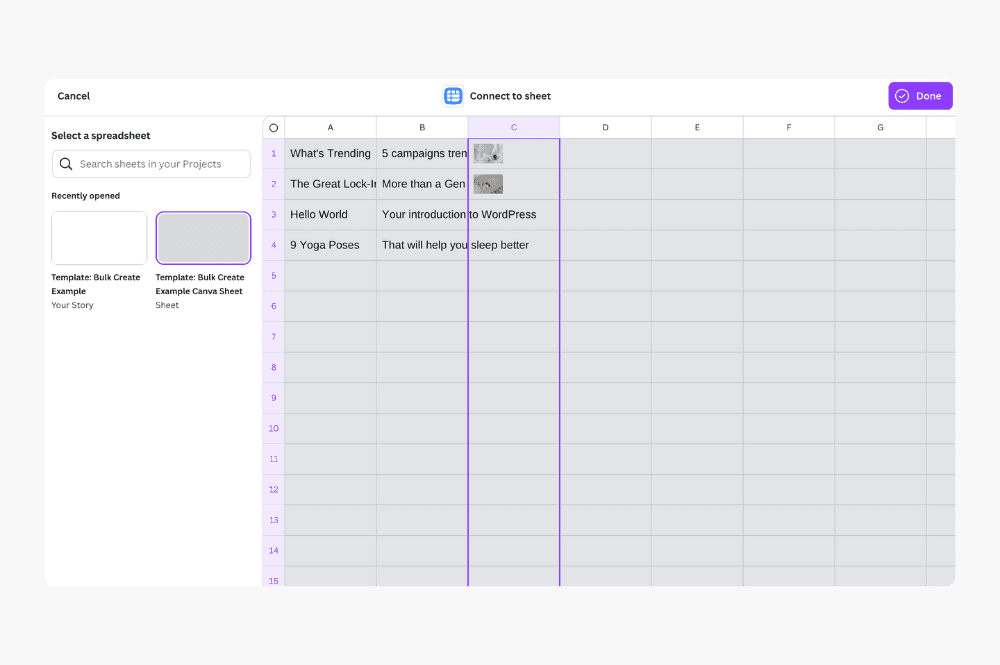This screenshot has height=665, width=1000.
Task: Select row 1 header
Action: coord(273,153)
